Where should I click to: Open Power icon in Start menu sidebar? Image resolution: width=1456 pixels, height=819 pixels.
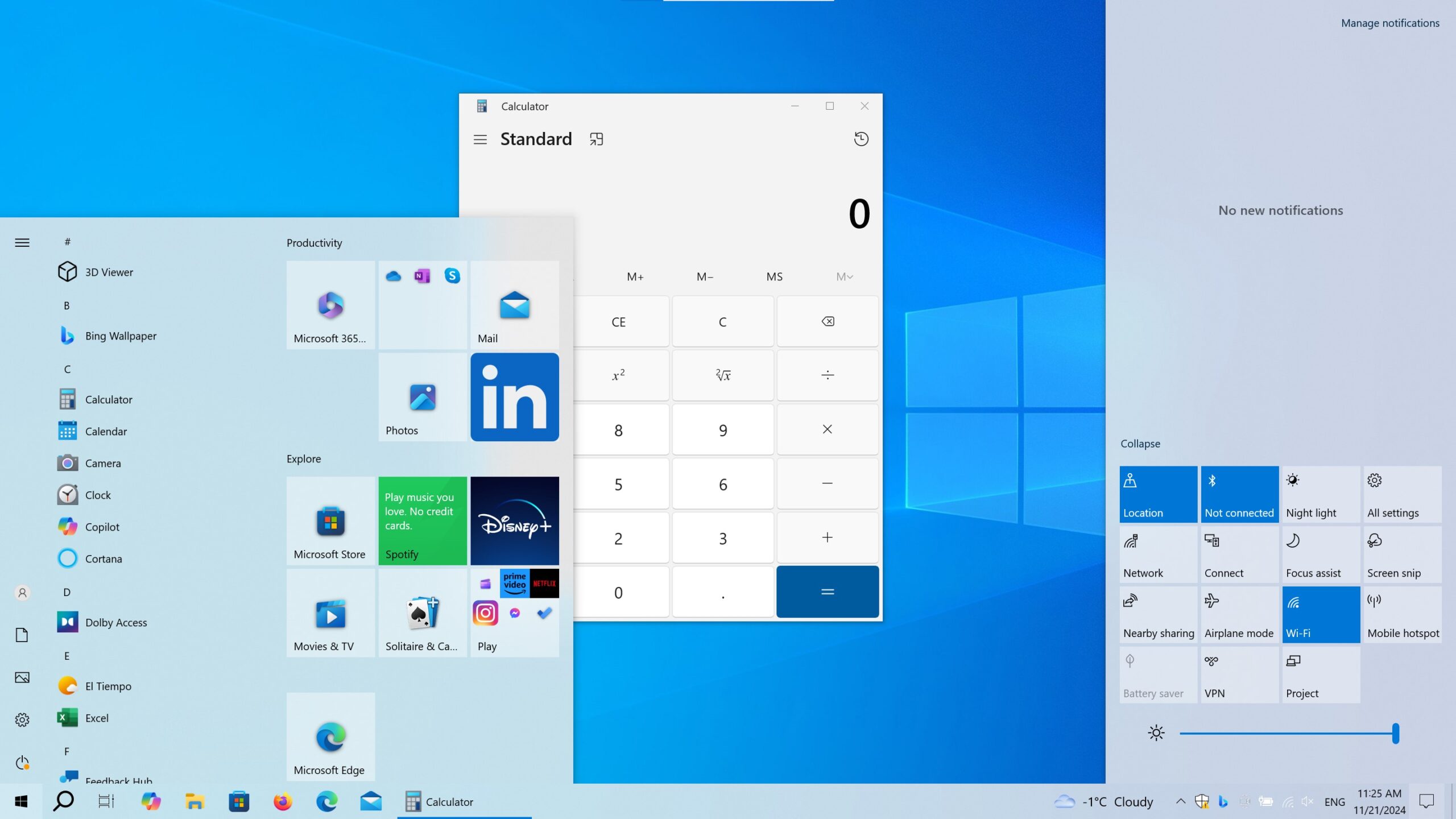tap(22, 763)
